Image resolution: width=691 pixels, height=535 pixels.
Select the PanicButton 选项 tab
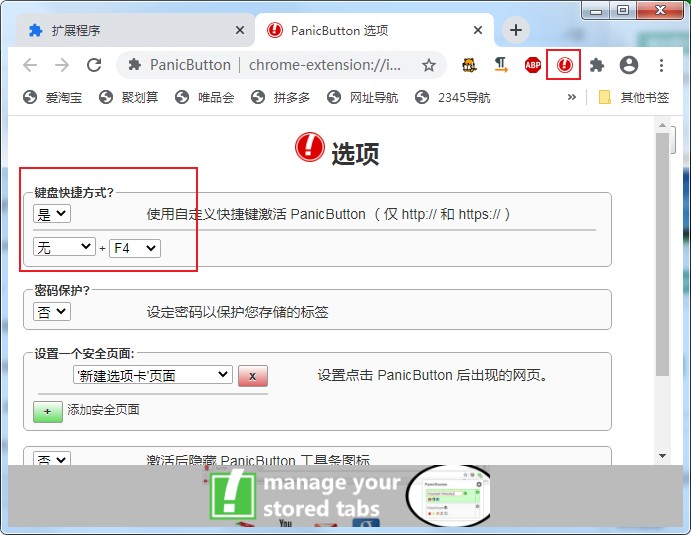pyautogui.click(x=375, y=30)
